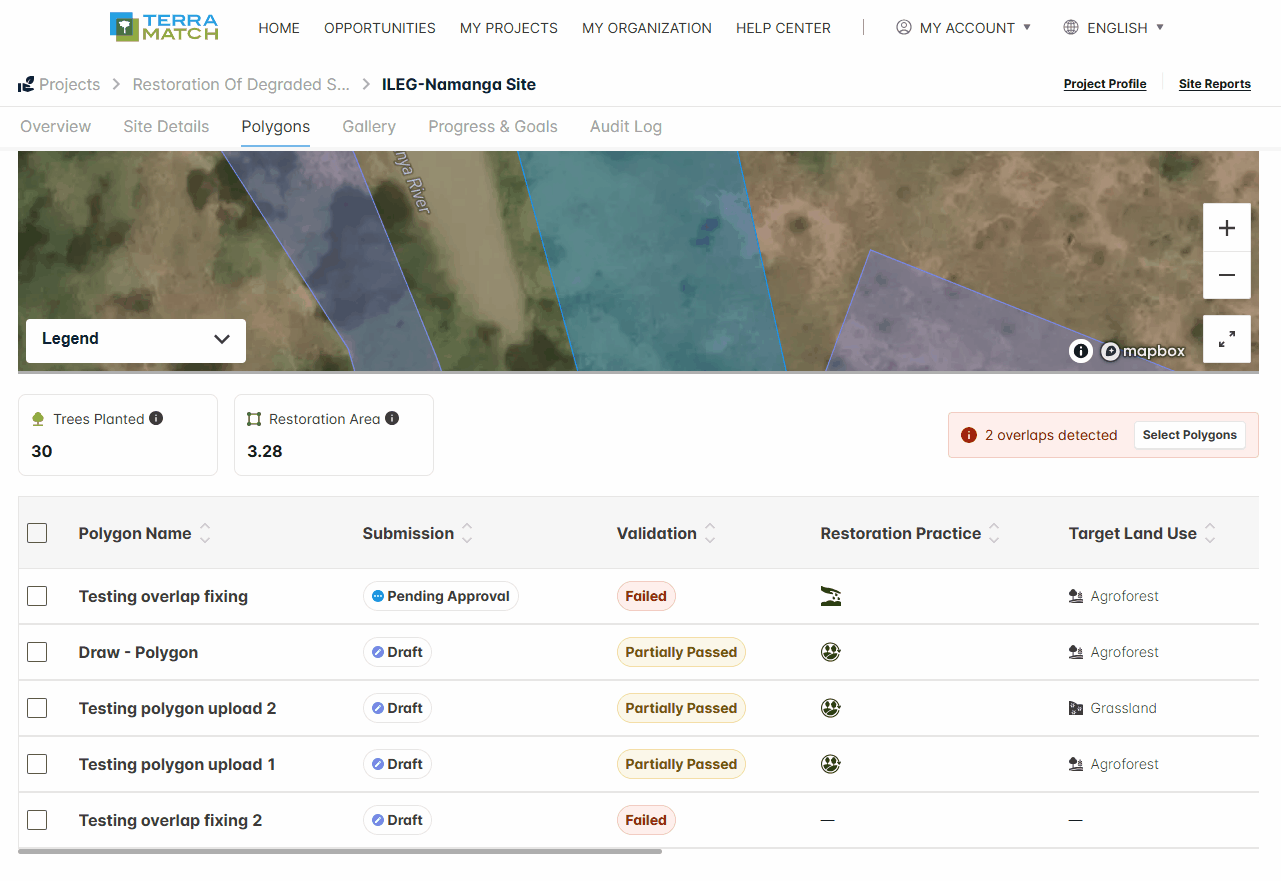1281x881 pixels.
Task: Click Partially Passed badge for Testing polygon upload 1
Action: tap(681, 764)
